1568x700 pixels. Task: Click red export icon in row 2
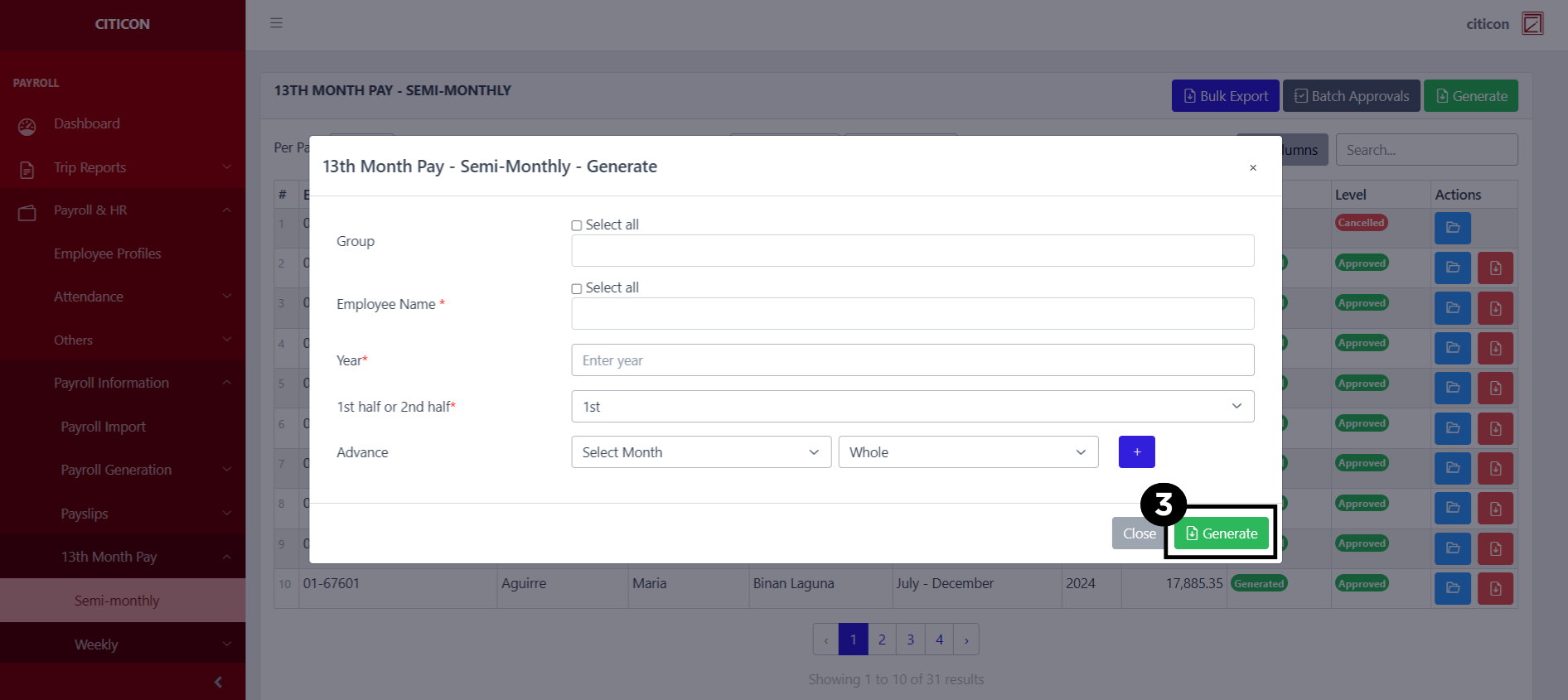pyautogui.click(x=1495, y=268)
